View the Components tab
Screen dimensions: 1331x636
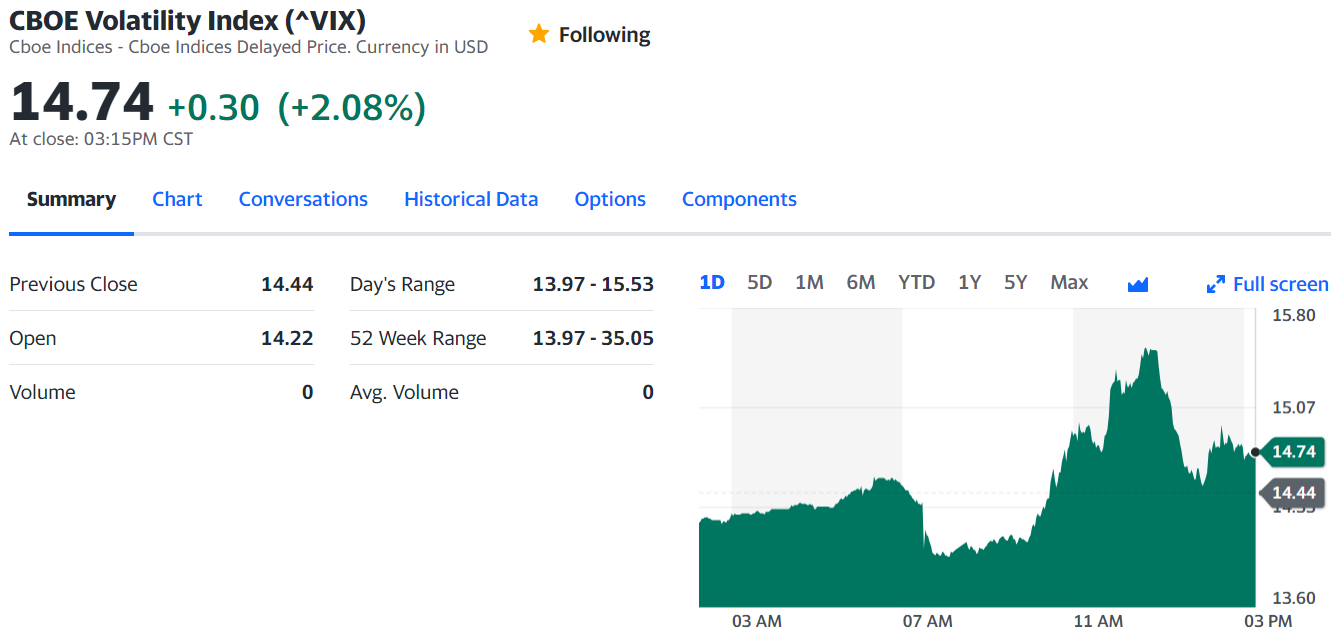[739, 199]
